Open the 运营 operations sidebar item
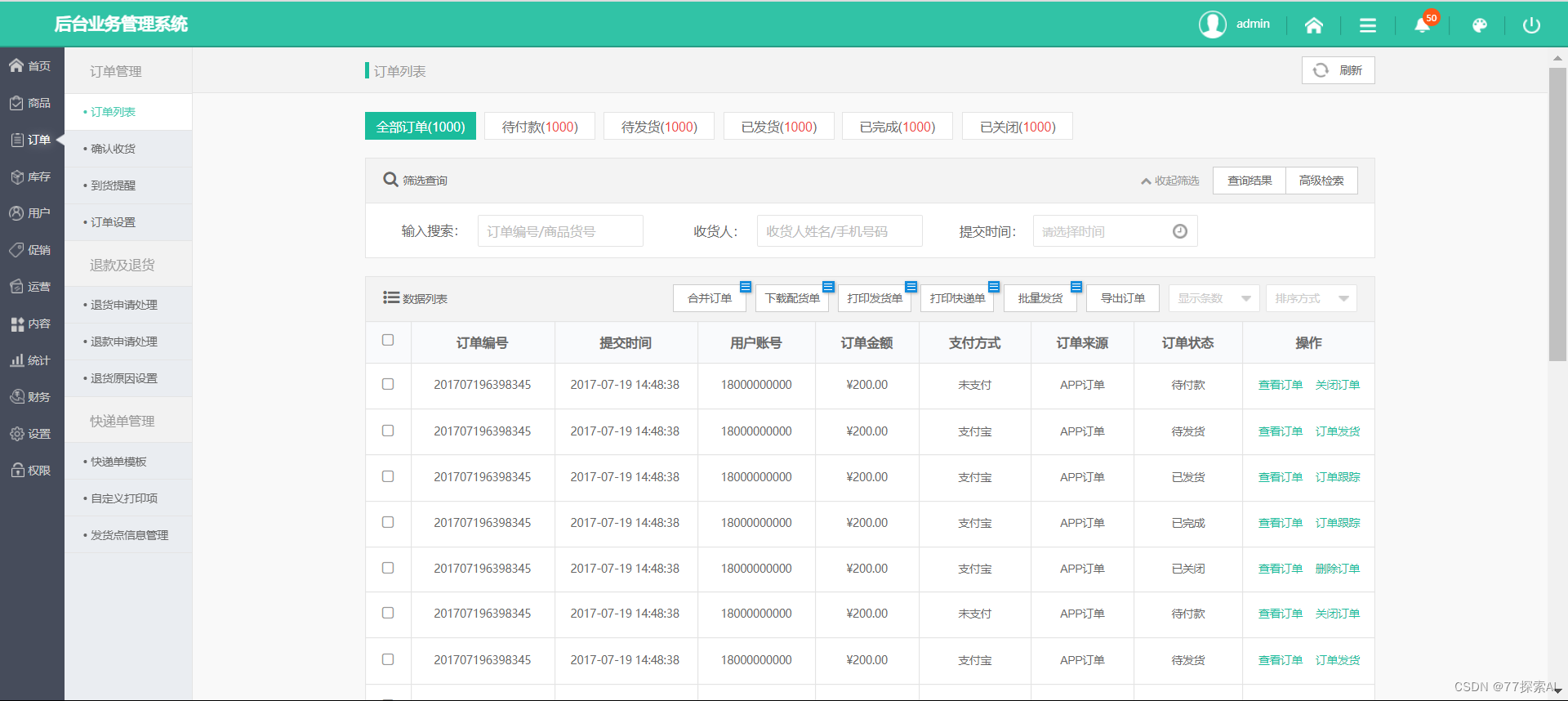 point(32,287)
